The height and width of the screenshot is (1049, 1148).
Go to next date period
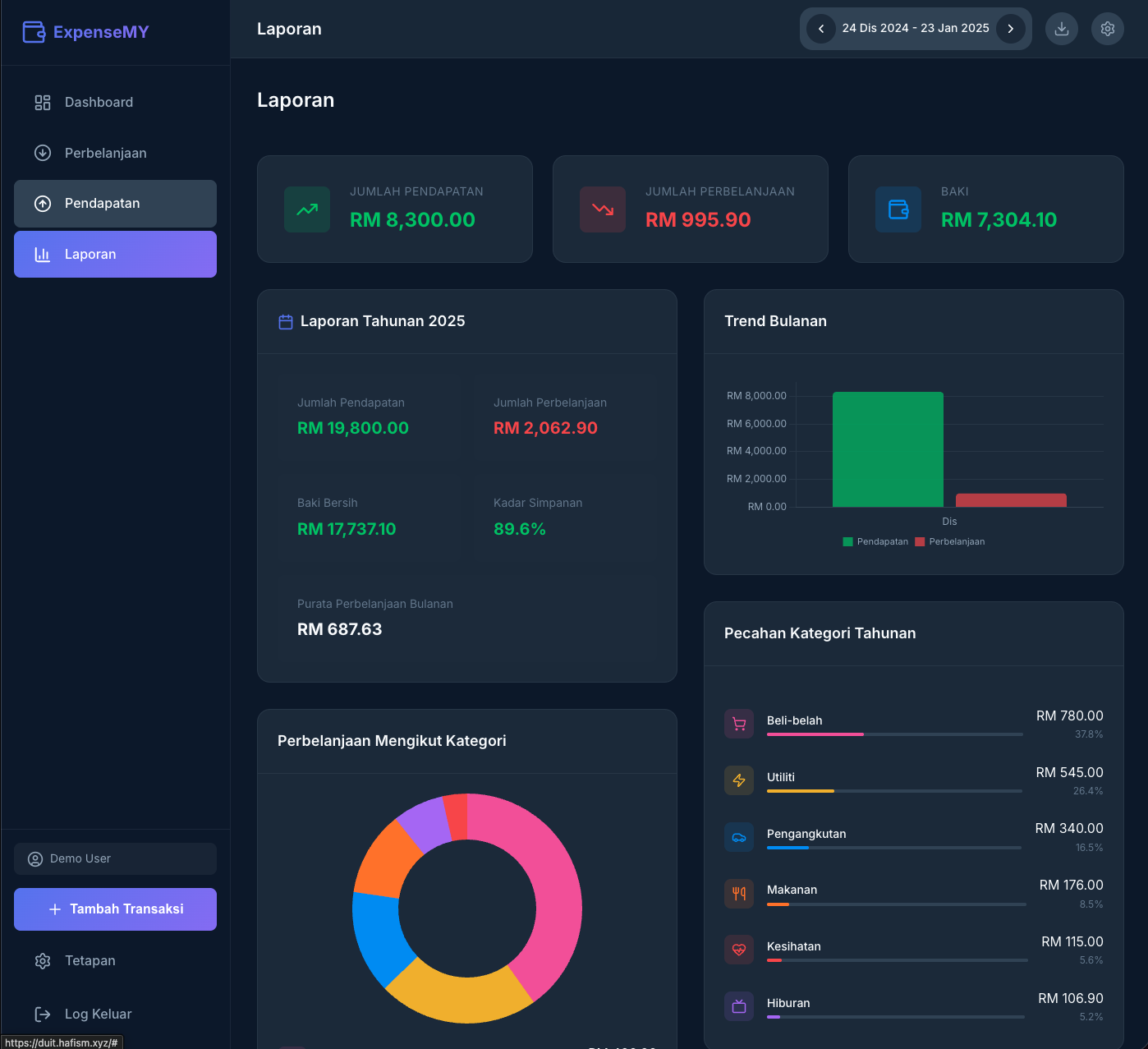[1010, 29]
